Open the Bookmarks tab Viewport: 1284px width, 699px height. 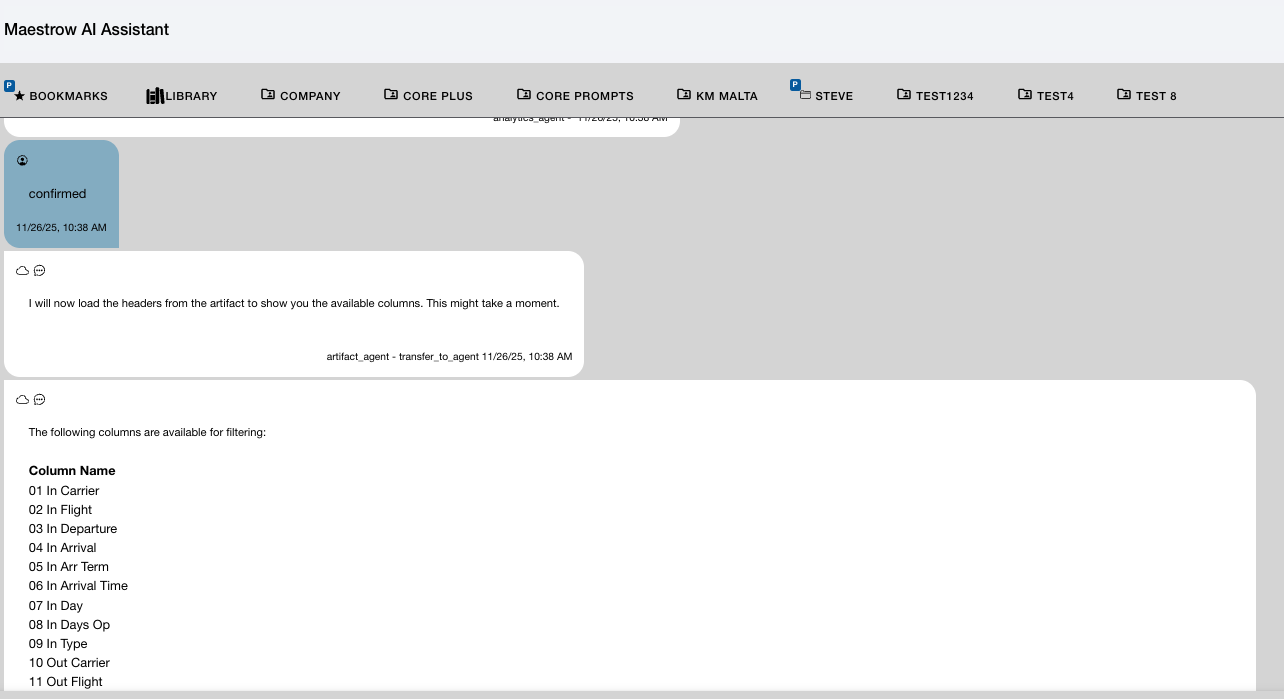pos(61,96)
